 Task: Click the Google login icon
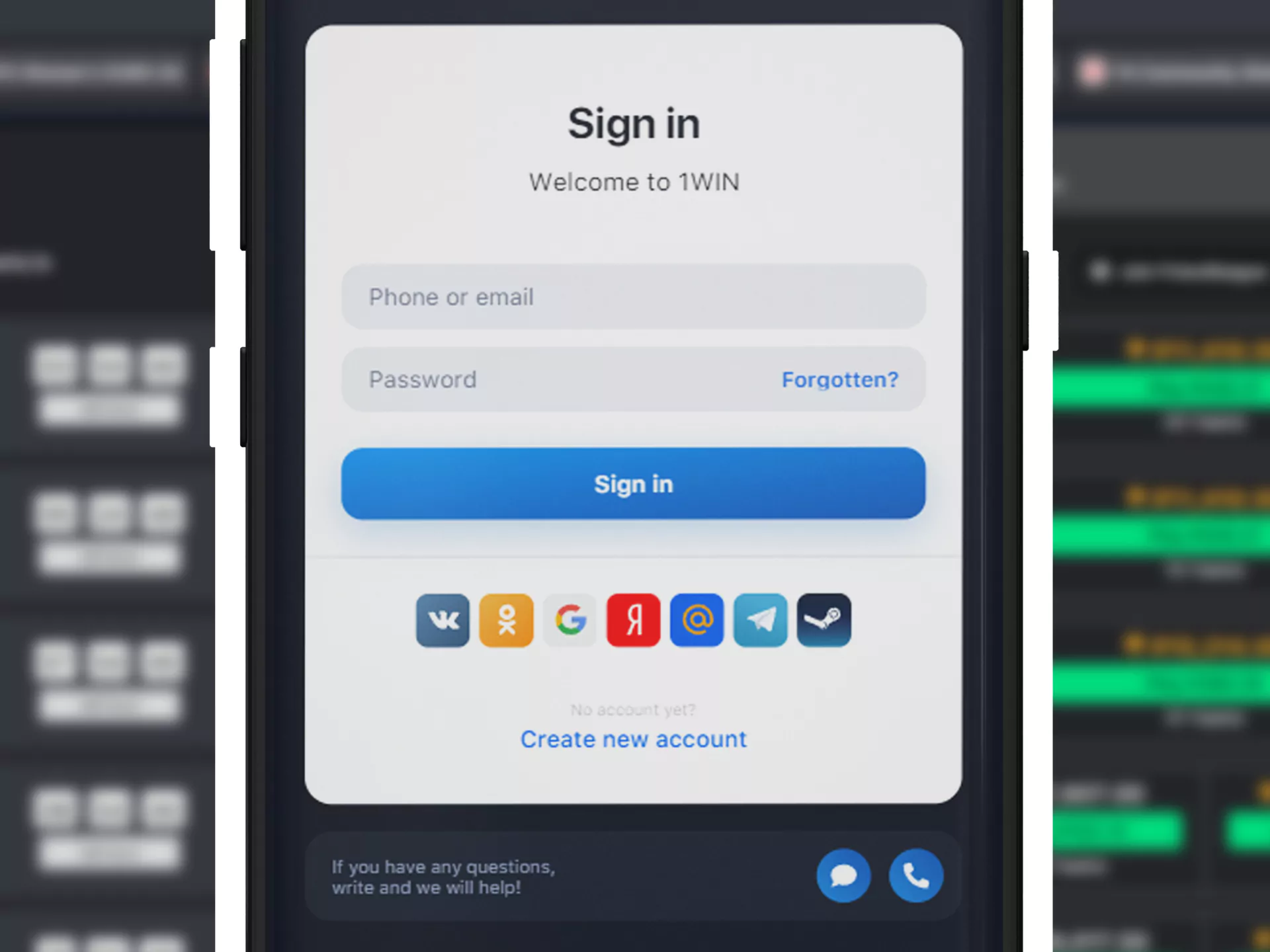[570, 619]
